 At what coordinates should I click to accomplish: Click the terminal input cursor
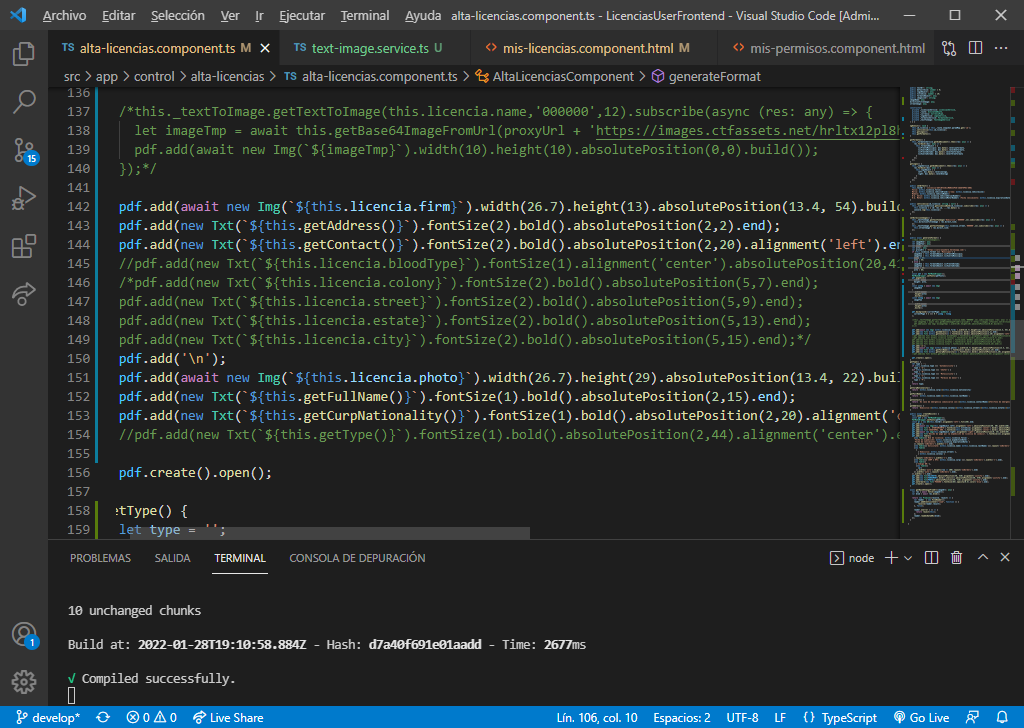(71, 695)
